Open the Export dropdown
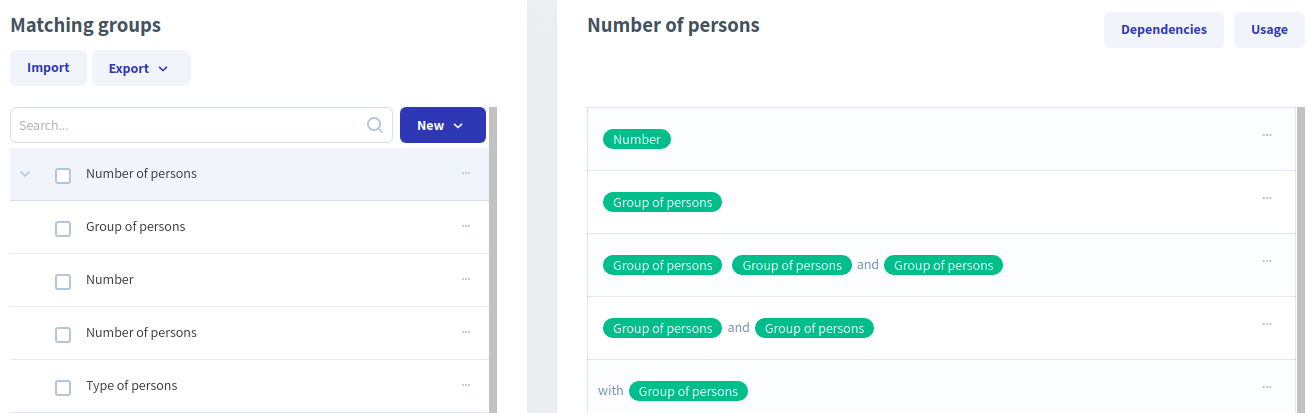 pos(141,68)
